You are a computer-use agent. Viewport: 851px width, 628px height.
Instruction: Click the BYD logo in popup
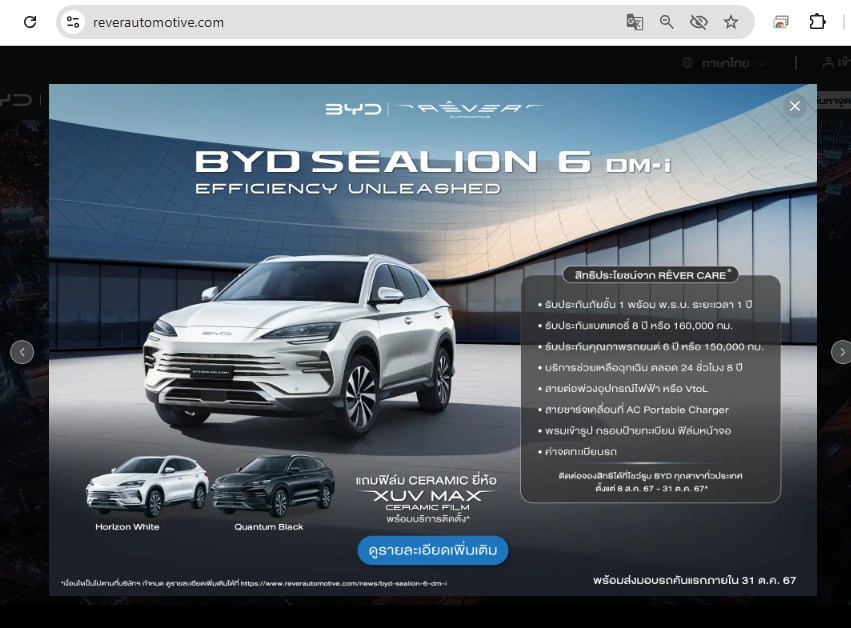[353, 109]
